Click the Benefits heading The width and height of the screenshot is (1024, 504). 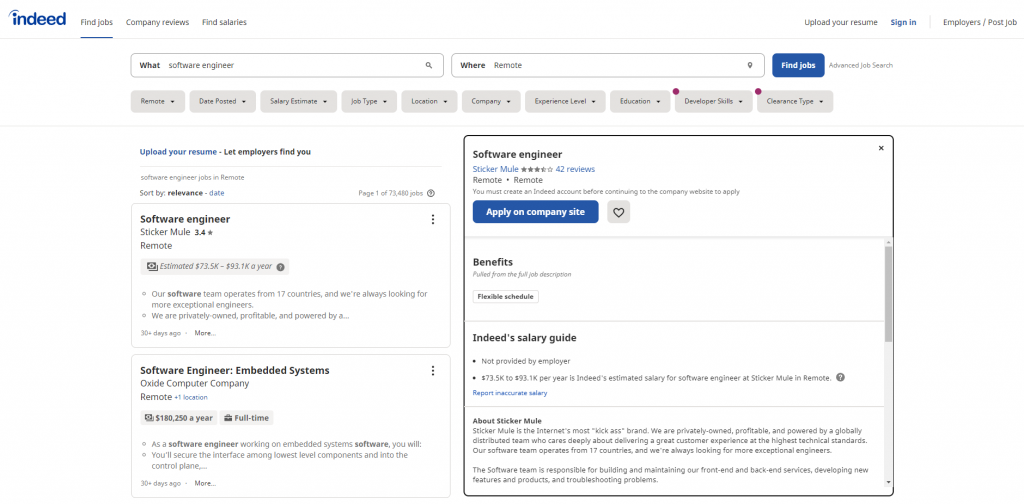[492, 262]
